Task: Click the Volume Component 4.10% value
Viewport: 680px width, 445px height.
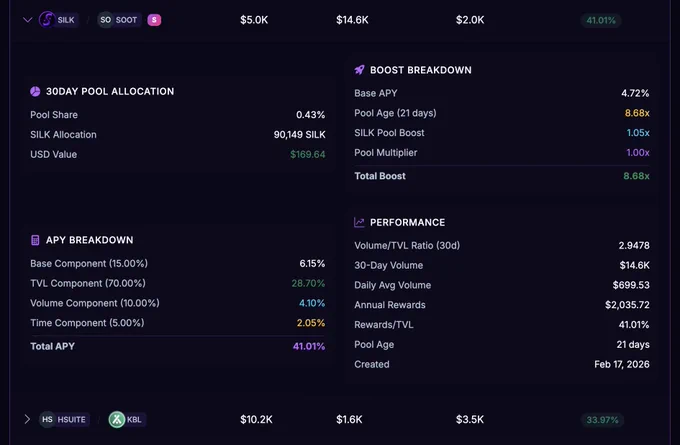Action: coord(312,303)
